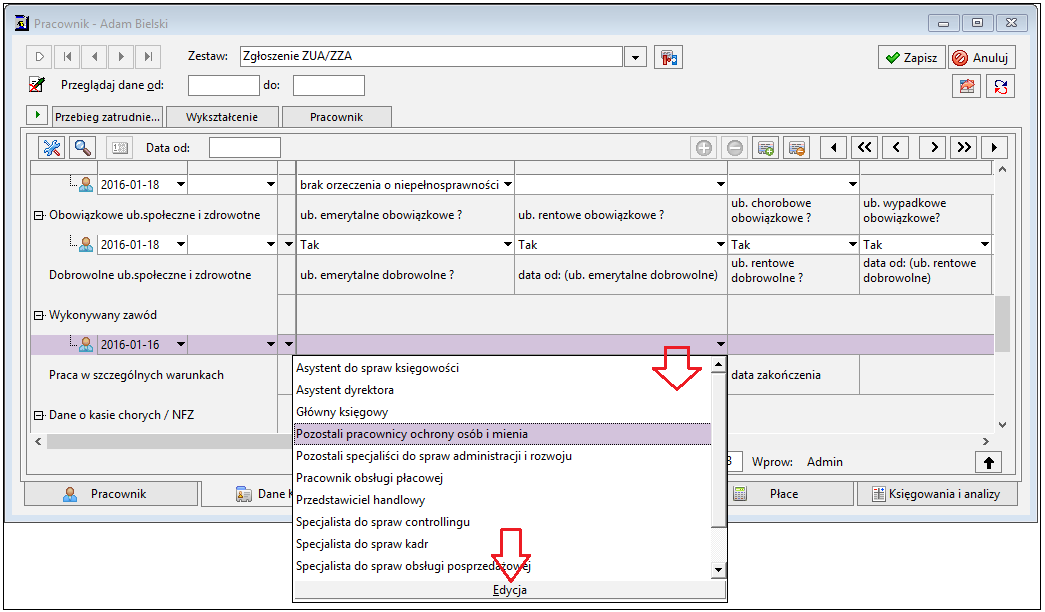
Task: Select Specjalista do spraw kadr
Action: tap(503, 544)
